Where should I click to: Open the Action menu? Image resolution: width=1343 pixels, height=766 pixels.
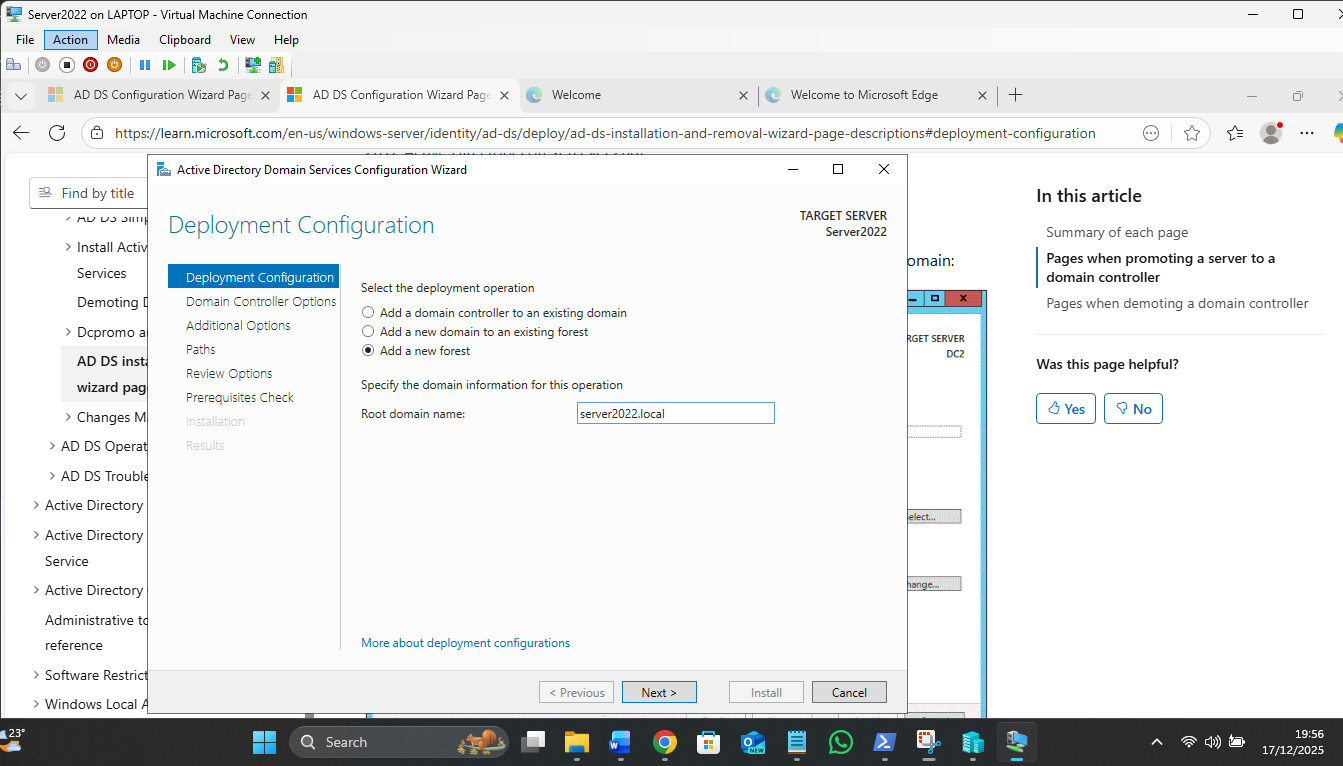[70, 40]
